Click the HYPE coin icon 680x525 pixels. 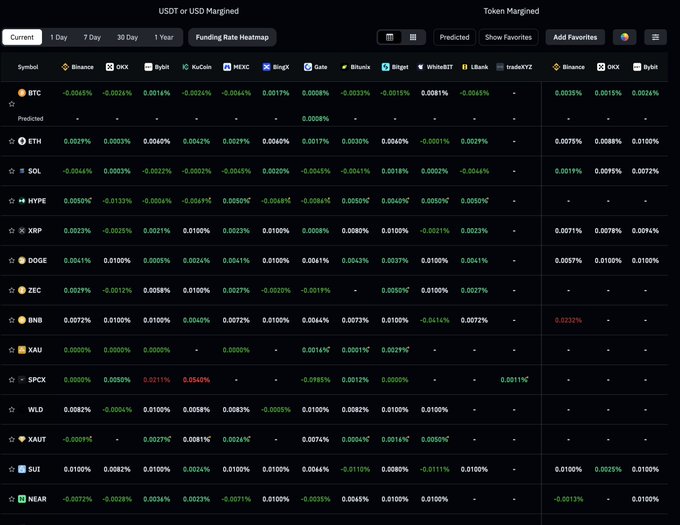coord(22,201)
